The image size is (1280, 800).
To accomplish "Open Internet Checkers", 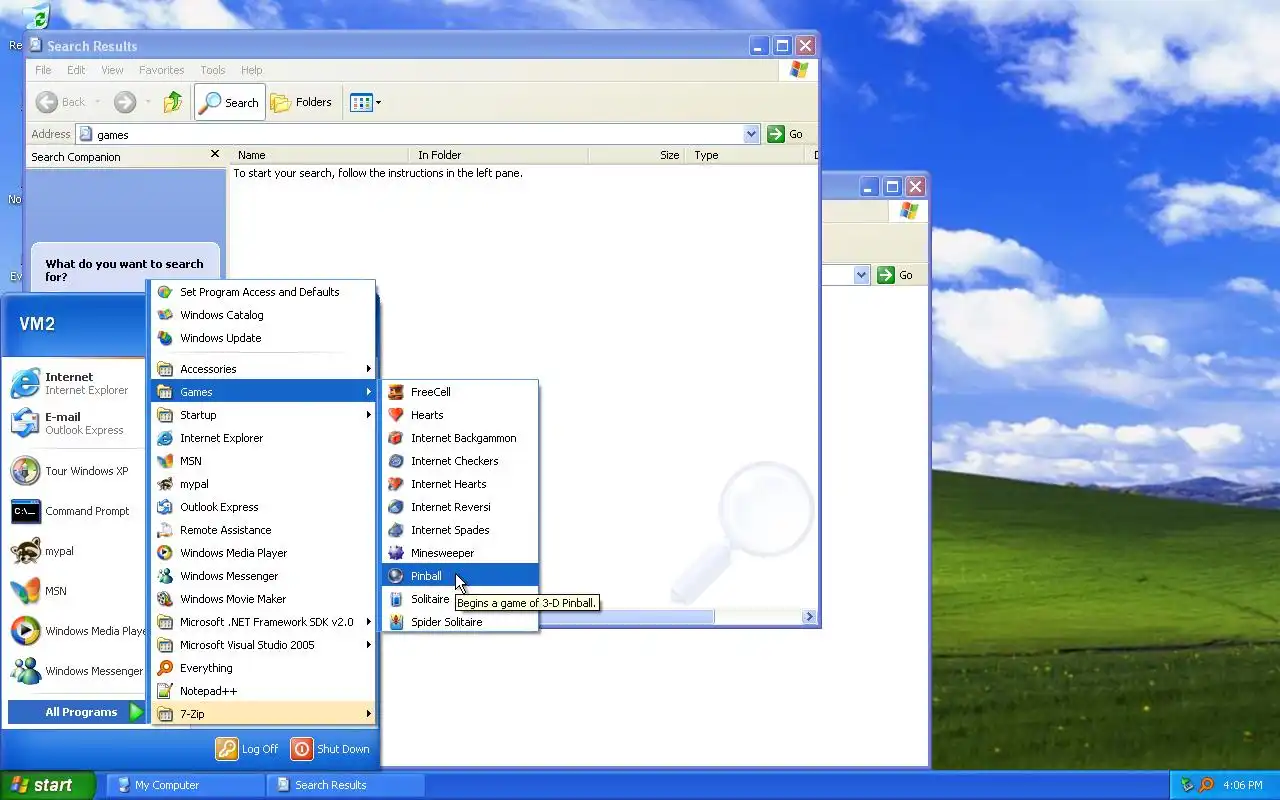I will pyautogui.click(x=460, y=461).
